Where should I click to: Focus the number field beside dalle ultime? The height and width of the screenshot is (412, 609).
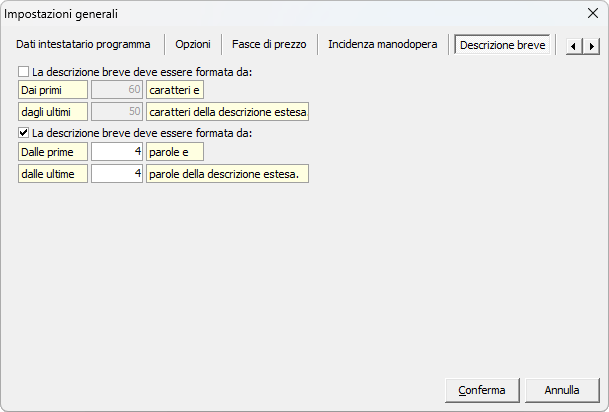(x=117, y=173)
